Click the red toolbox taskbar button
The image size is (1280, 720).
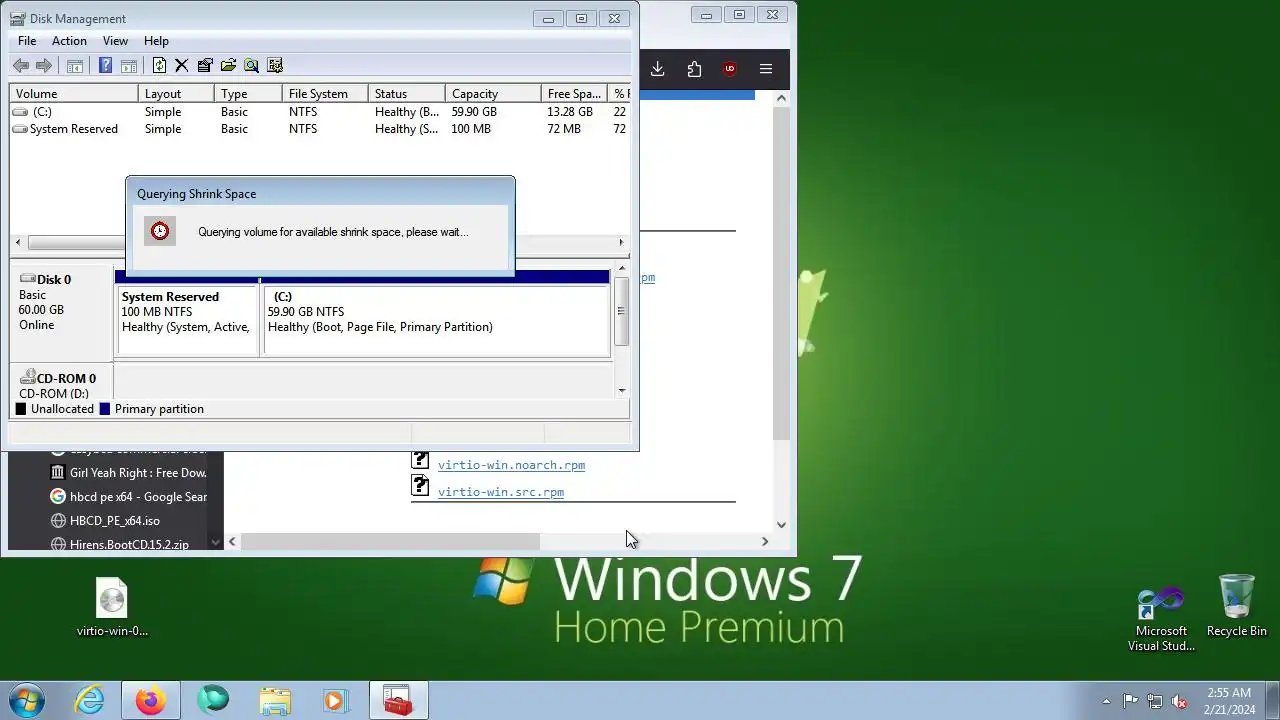(x=398, y=700)
